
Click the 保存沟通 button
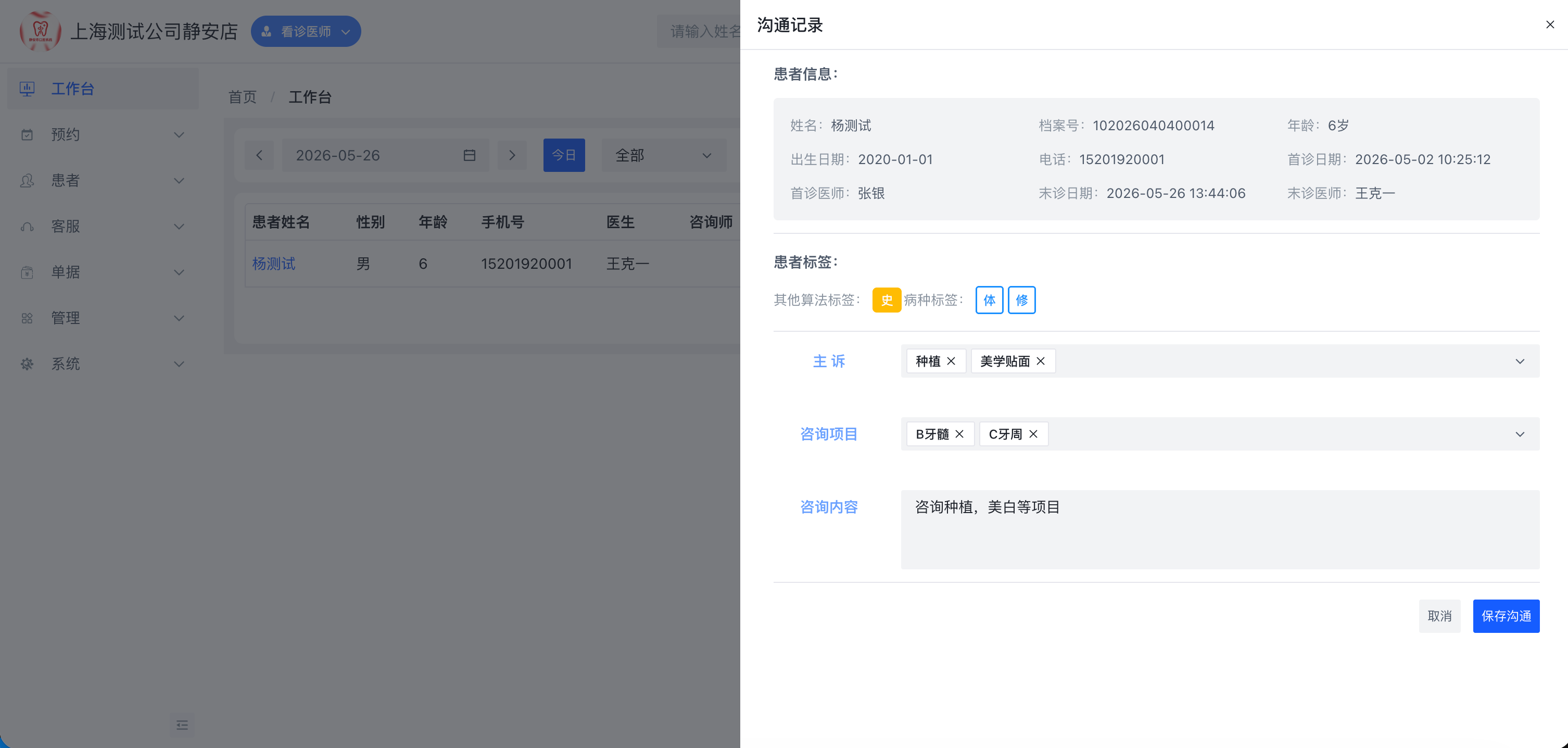click(1506, 616)
